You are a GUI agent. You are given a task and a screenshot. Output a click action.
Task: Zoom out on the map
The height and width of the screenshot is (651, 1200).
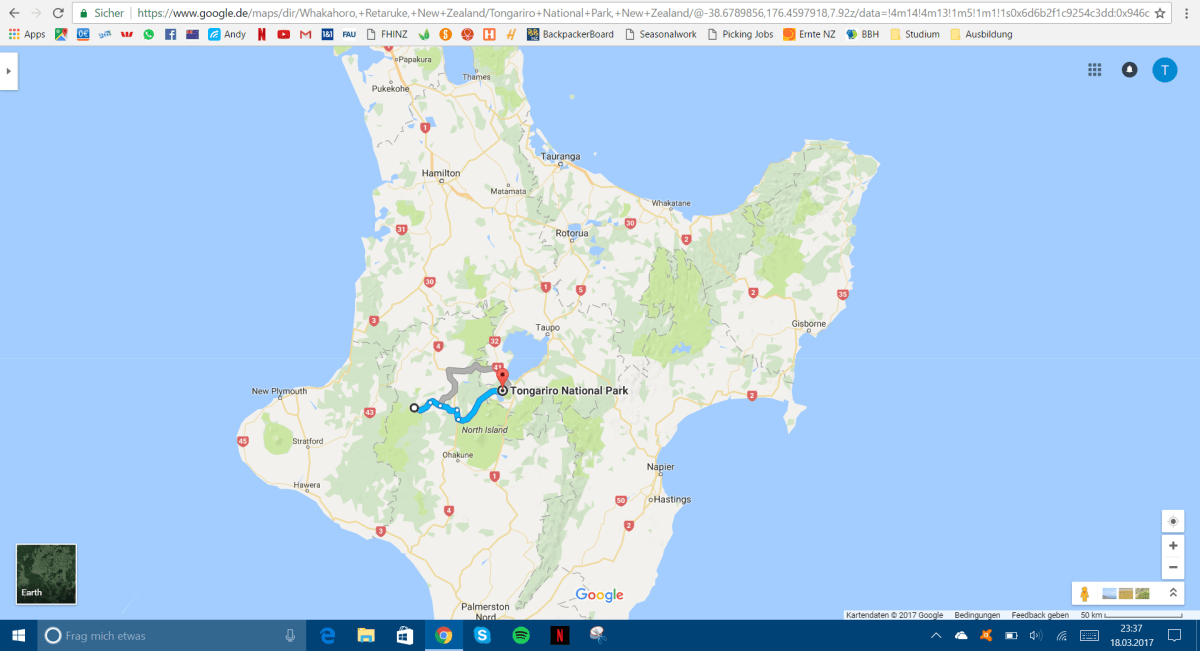click(1173, 567)
